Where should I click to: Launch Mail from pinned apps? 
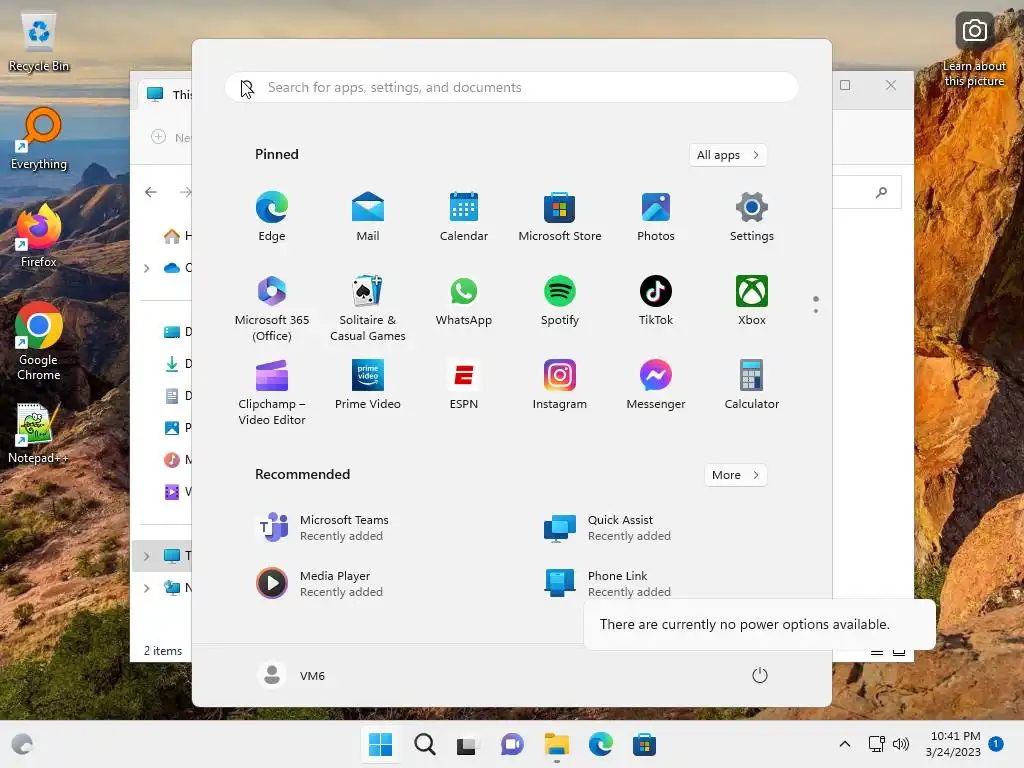coord(368,217)
